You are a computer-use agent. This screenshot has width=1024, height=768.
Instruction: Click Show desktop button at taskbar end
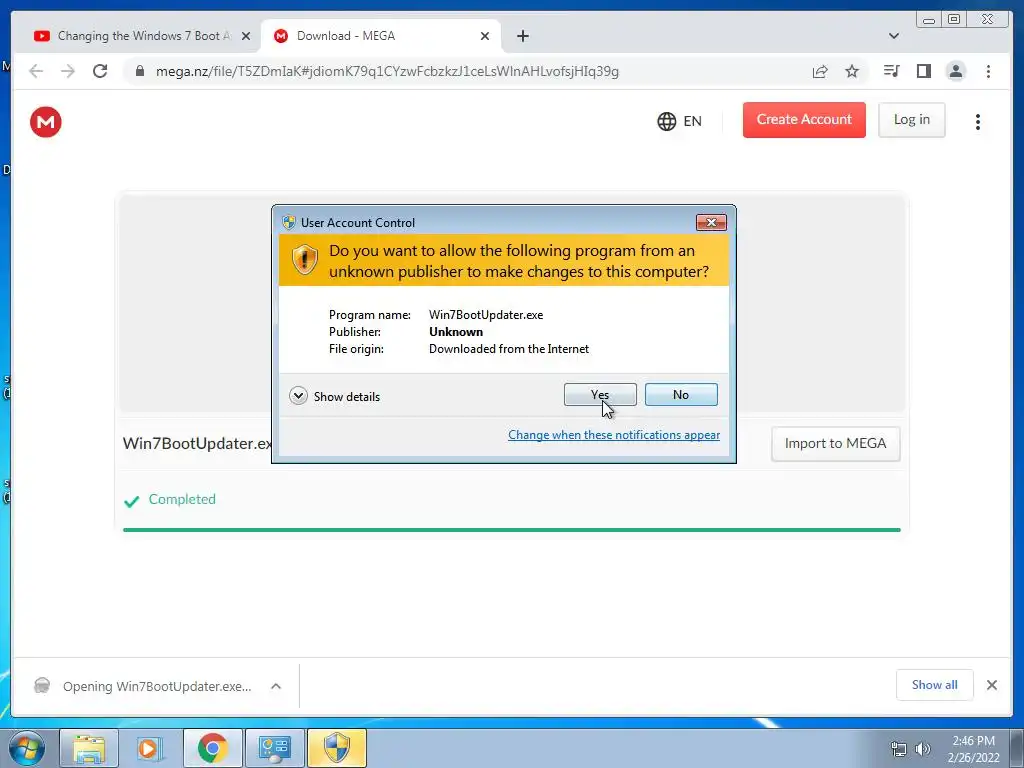1017,748
